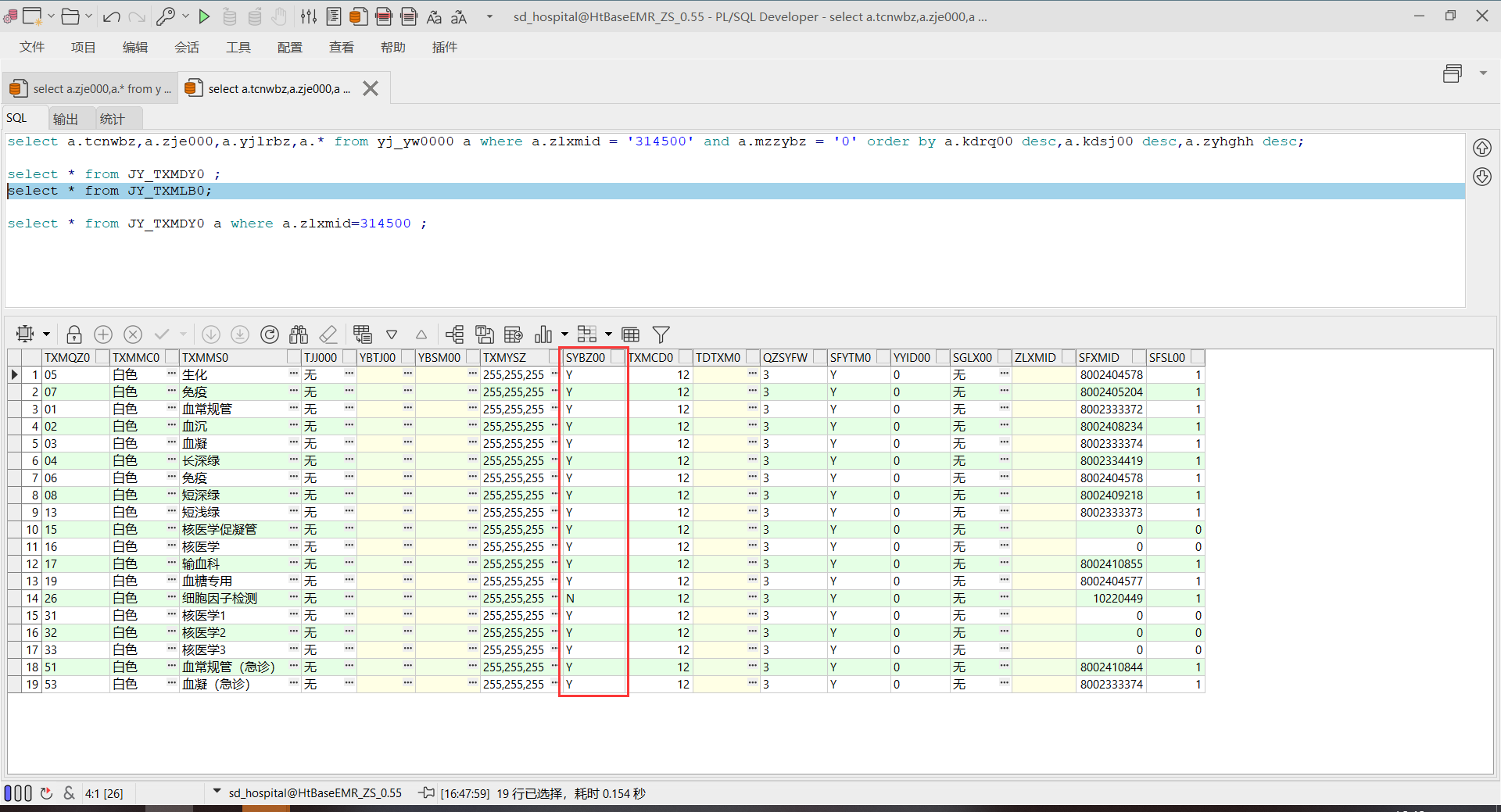Toggle the checkbox in TXMQZ0 column header
This screenshot has width=1501, height=812.
[x=102, y=357]
